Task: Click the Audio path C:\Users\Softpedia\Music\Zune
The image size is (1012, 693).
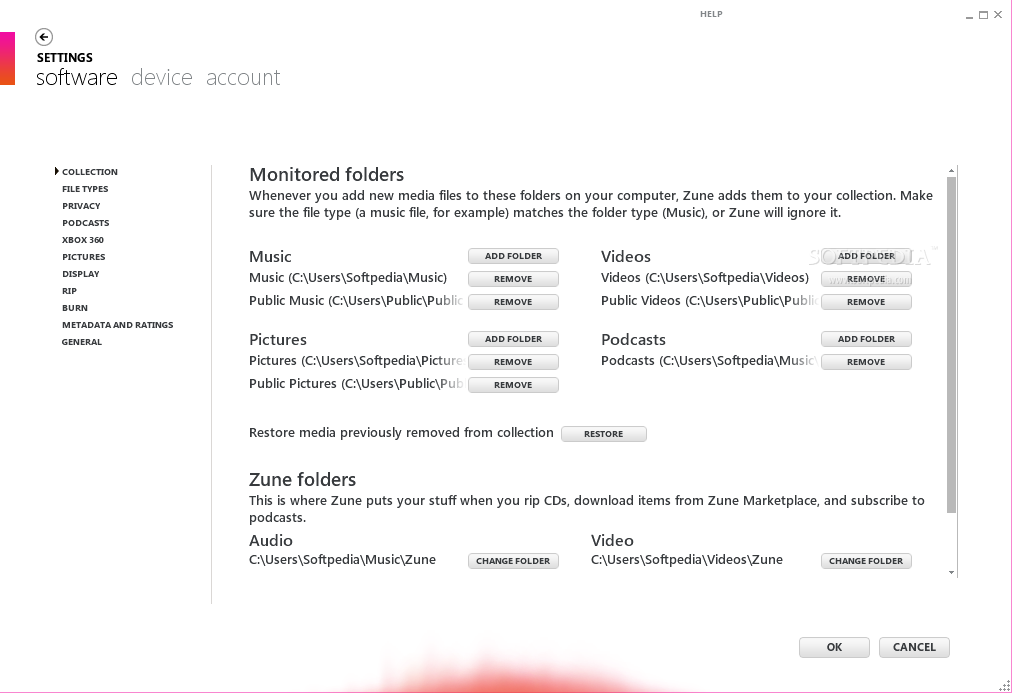Action: (x=342, y=560)
